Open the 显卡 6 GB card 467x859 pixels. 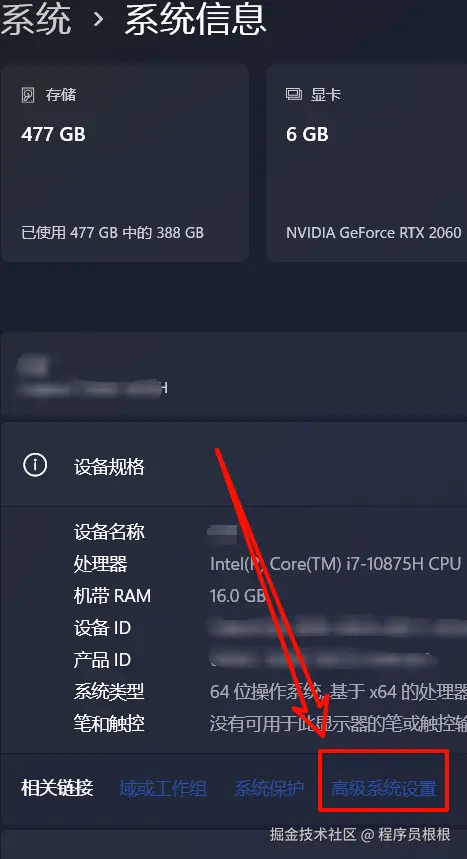pyautogui.click(x=366, y=163)
